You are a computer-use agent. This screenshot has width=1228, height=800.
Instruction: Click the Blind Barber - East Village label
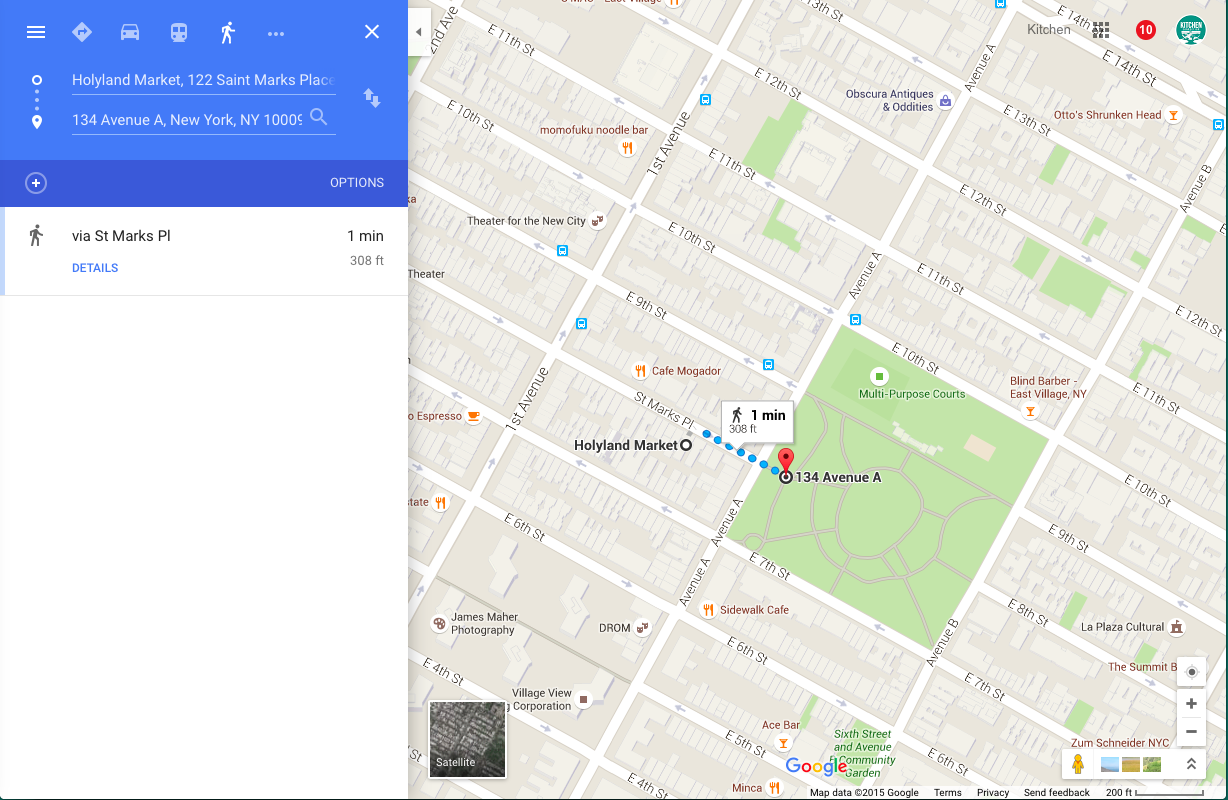(x=1047, y=388)
